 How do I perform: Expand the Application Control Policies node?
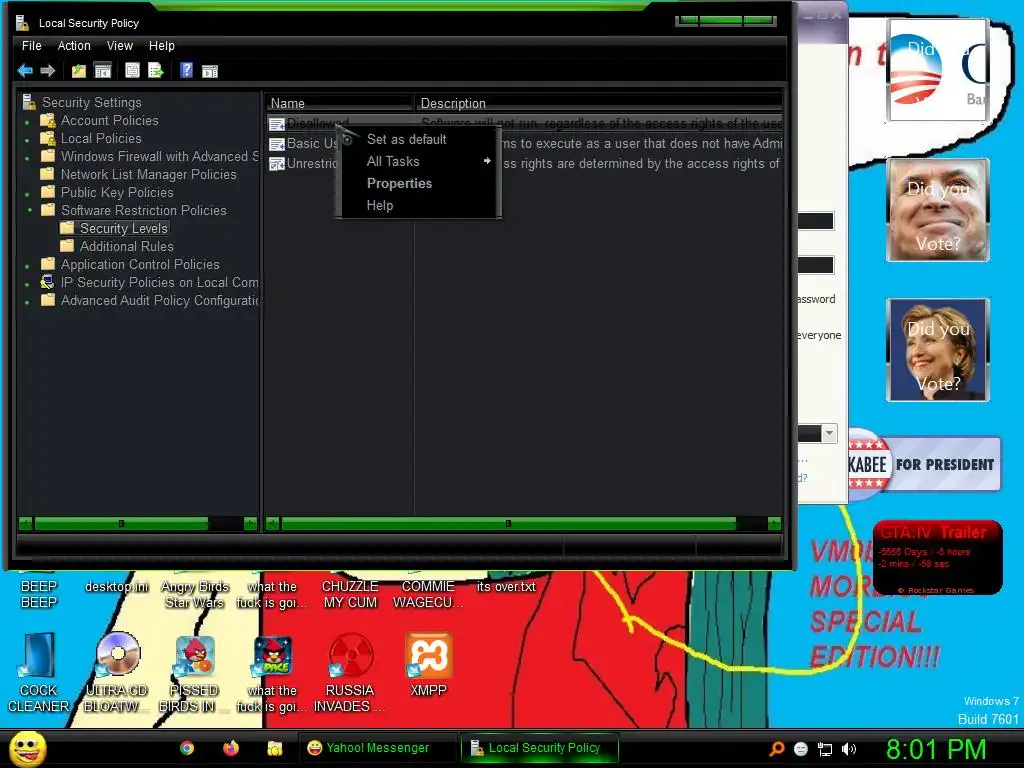[x=27, y=266]
